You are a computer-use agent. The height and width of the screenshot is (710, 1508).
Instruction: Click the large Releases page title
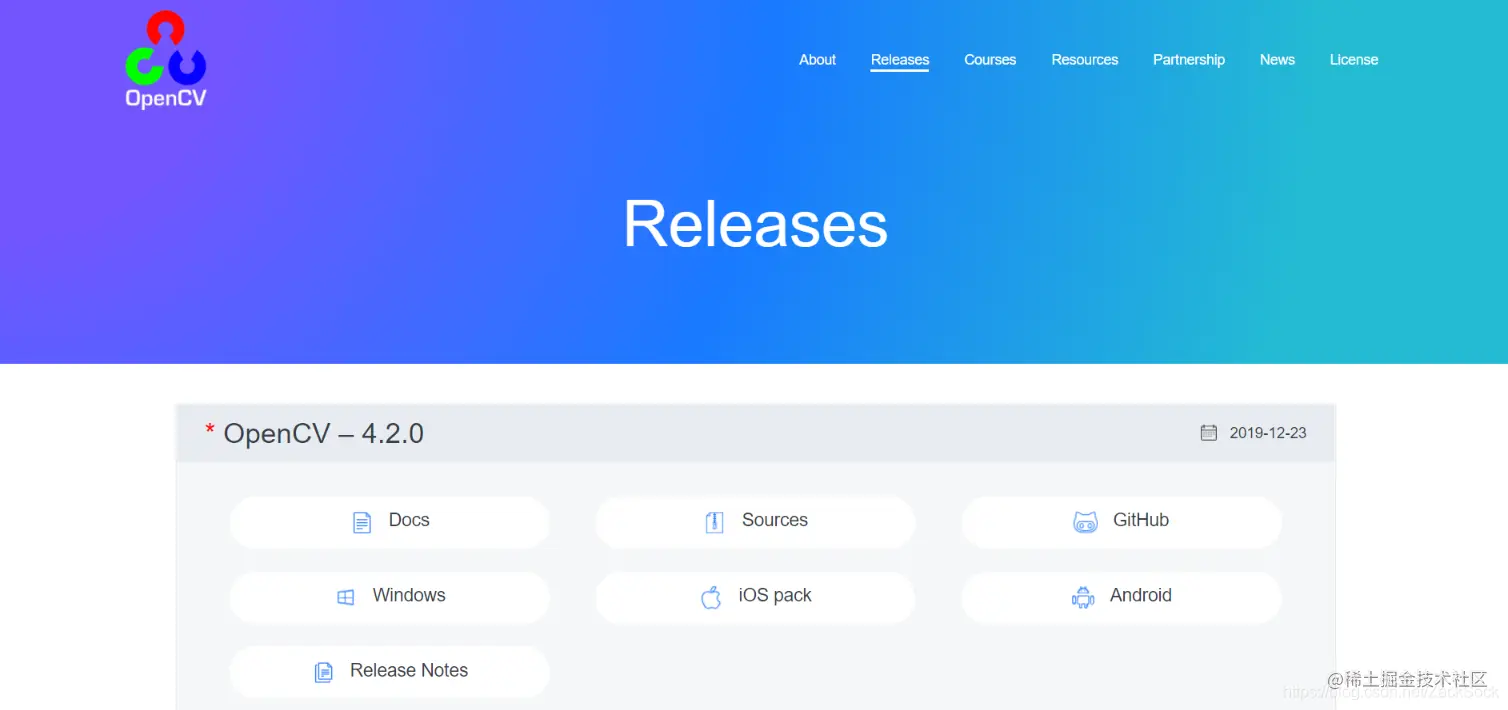click(756, 223)
